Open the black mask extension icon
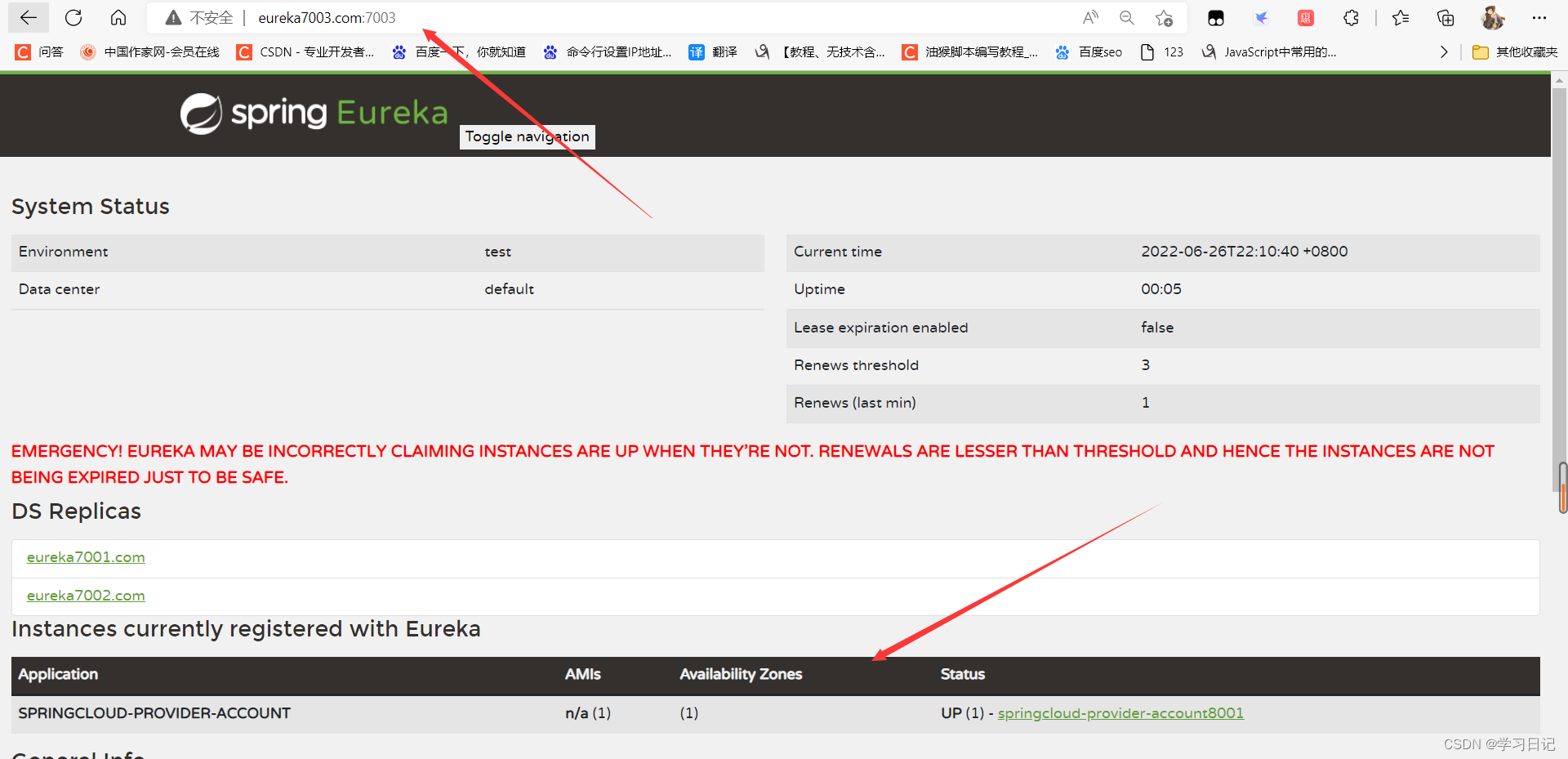Image resolution: width=1568 pixels, height=759 pixels. 1216,18
